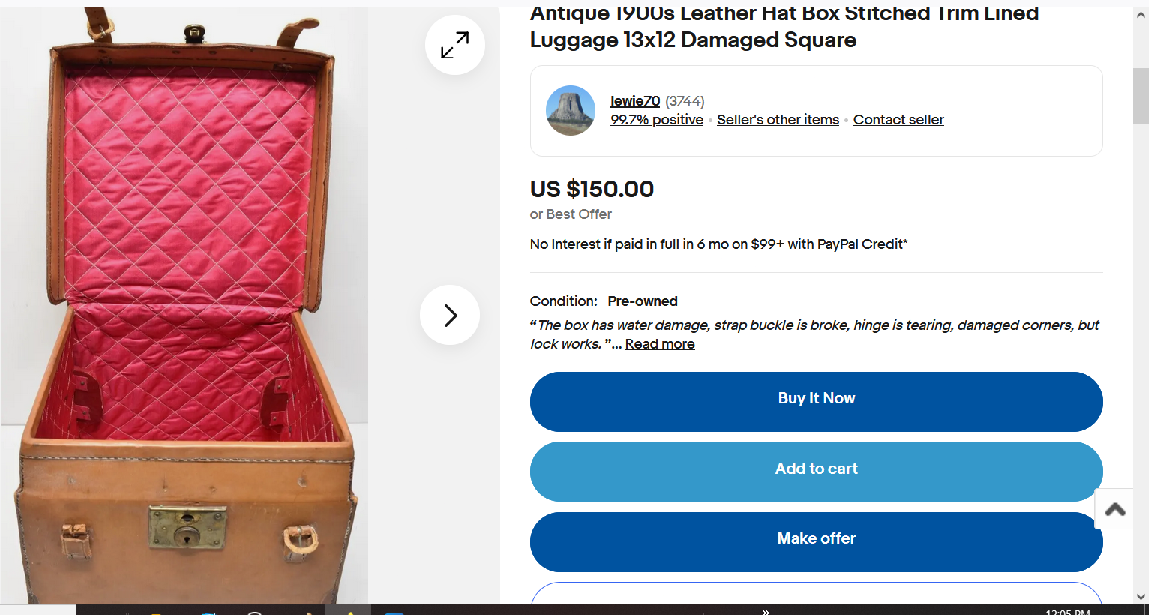View the 99.7% positive feedback link
Viewport: 1150px width, 615px height.
pos(657,120)
